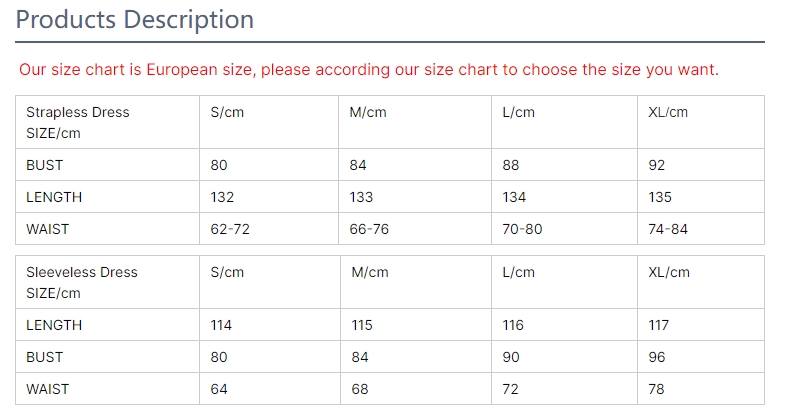
Task: Click the Sleeveless Dress waist value 78
Action: click(656, 389)
